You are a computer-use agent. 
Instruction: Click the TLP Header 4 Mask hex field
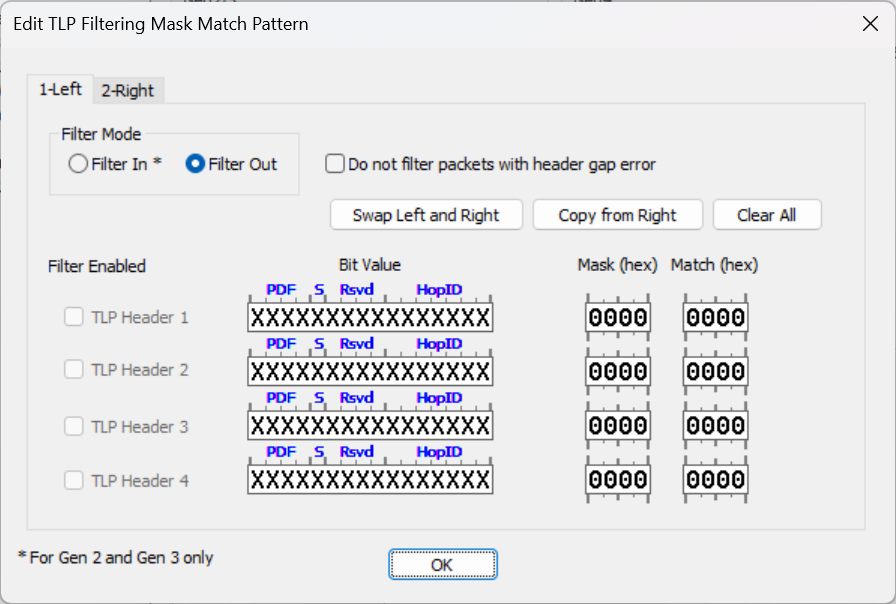[618, 479]
